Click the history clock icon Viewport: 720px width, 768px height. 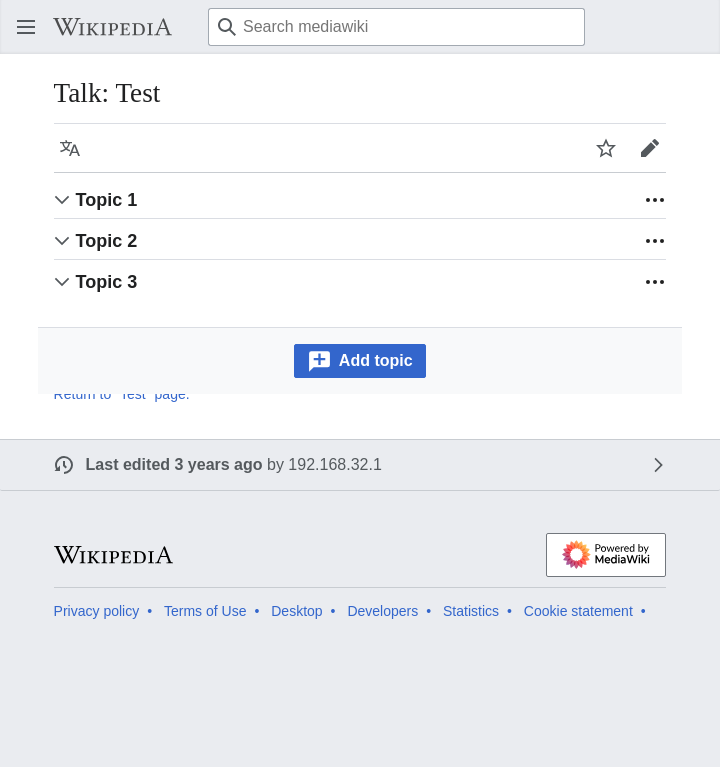click(x=64, y=465)
